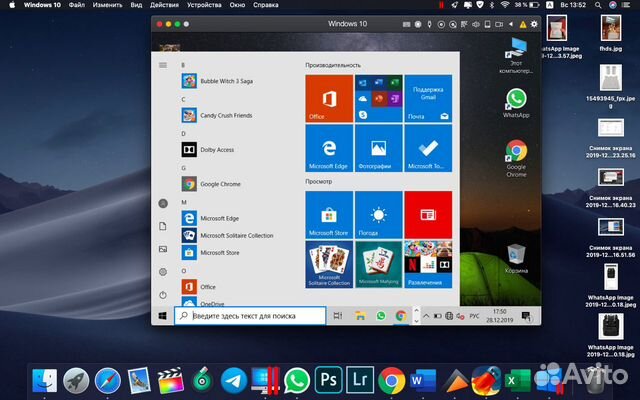640x400 pixels.
Task: Select 15493945_fpx.jpeg on Mac desktop
Action: point(611,86)
